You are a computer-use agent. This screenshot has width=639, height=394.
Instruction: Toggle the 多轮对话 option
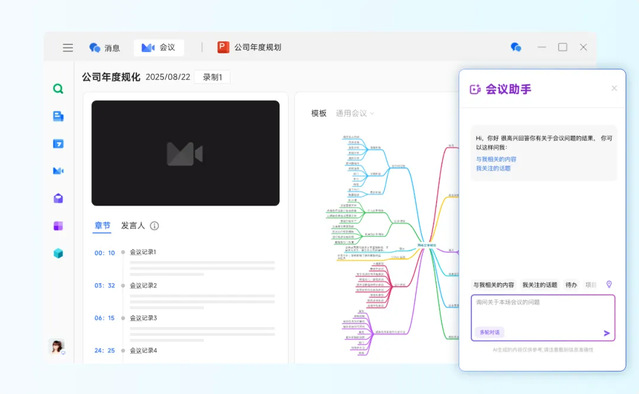(489, 332)
